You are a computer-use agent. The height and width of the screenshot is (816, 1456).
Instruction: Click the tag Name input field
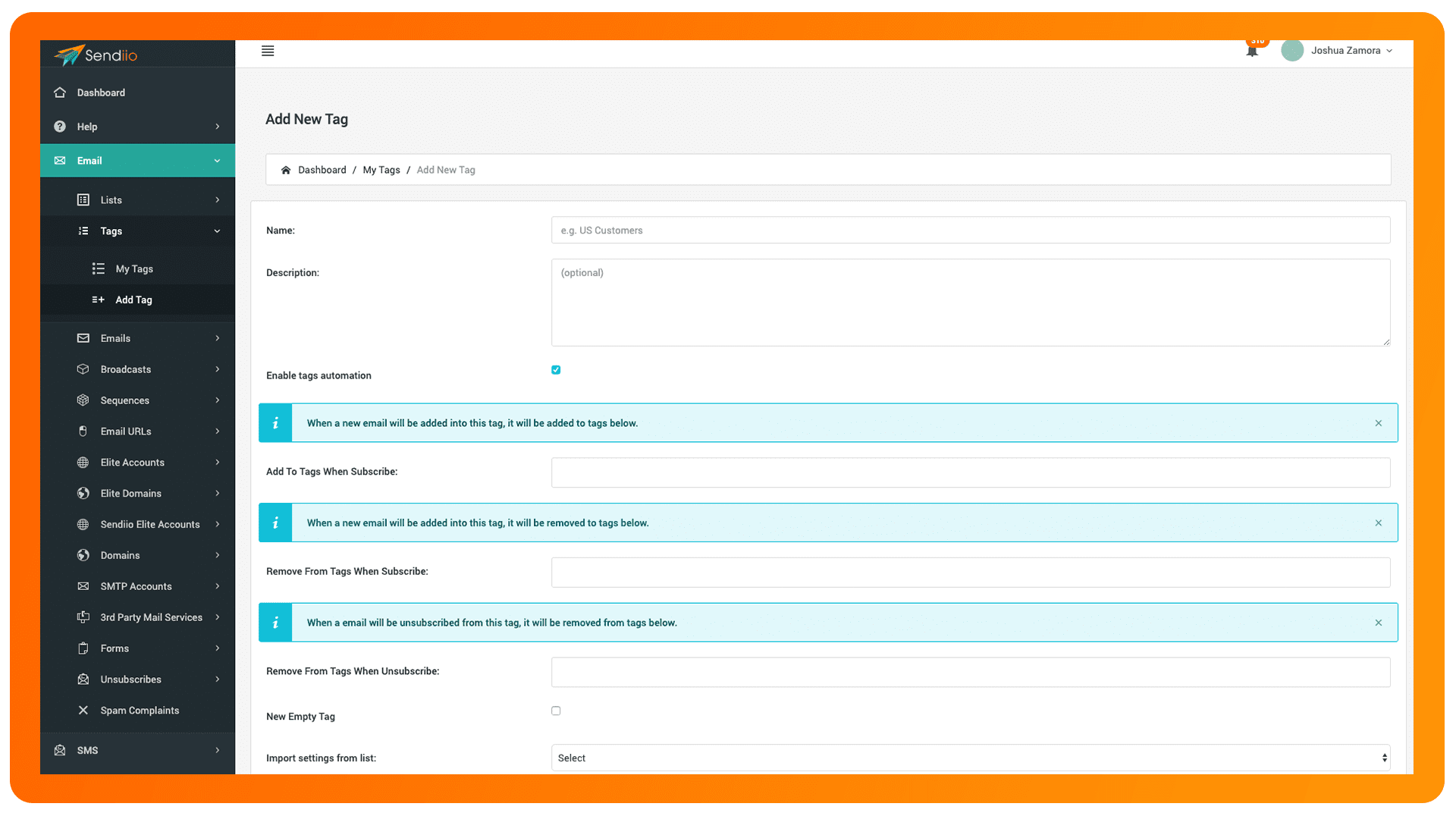tap(970, 231)
